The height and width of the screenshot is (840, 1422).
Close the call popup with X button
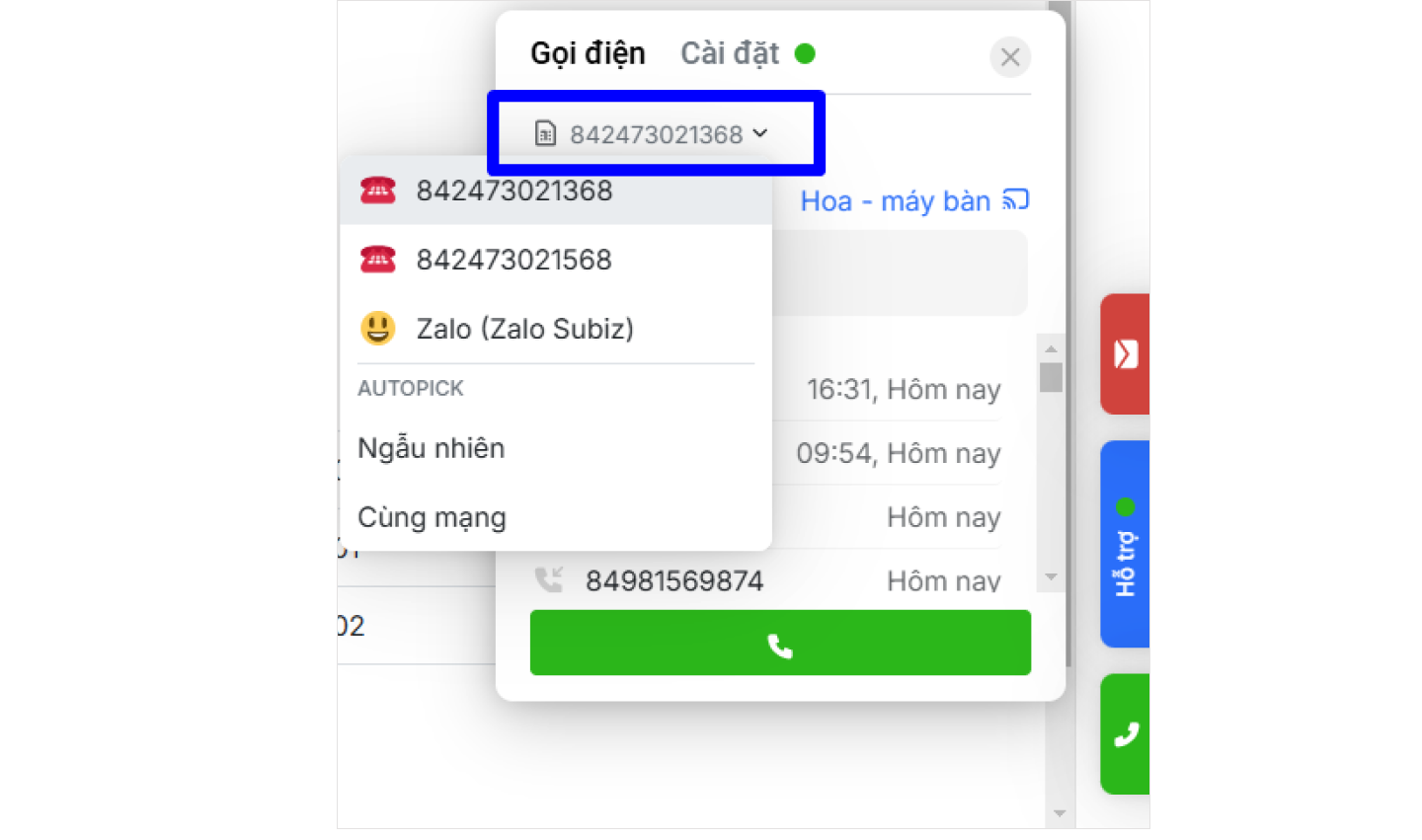click(1009, 57)
